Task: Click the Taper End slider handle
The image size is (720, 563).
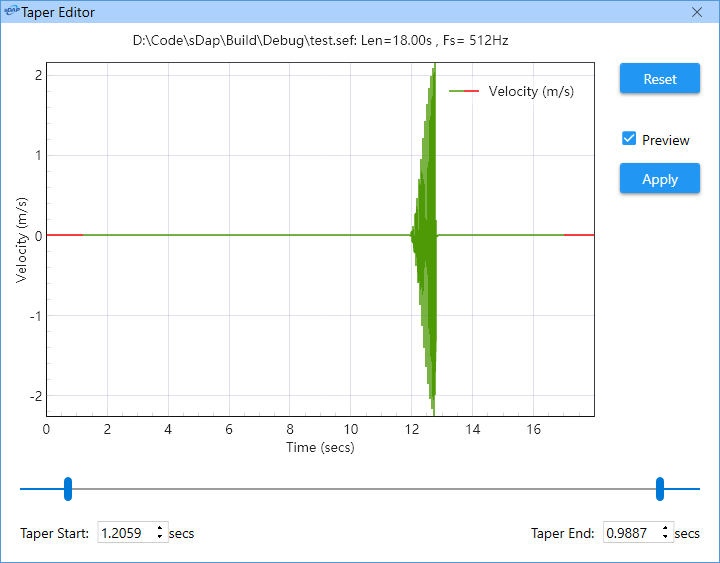Action: pyautogui.click(x=660, y=489)
